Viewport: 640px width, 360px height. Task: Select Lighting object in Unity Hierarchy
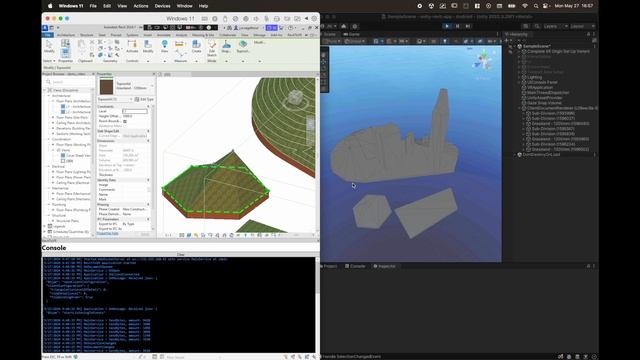coord(535,77)
